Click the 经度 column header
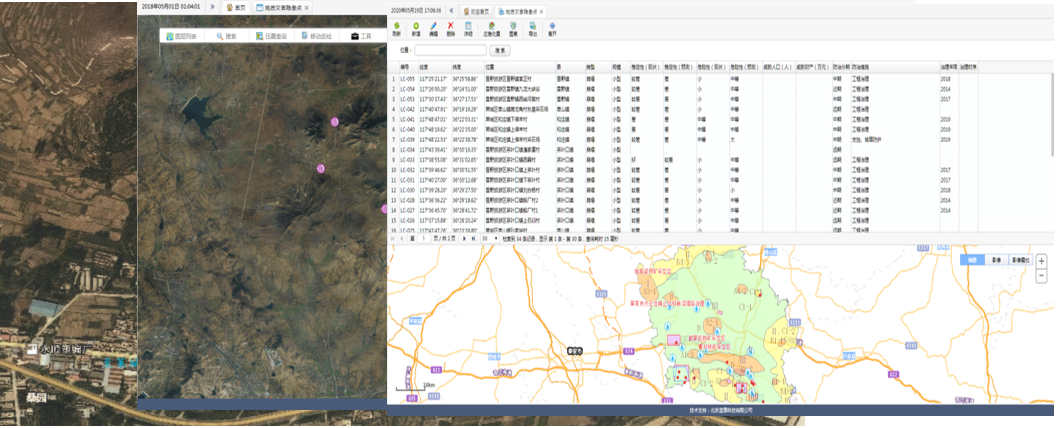Viewport: 1064px width, 428px height. pos(434,66)
